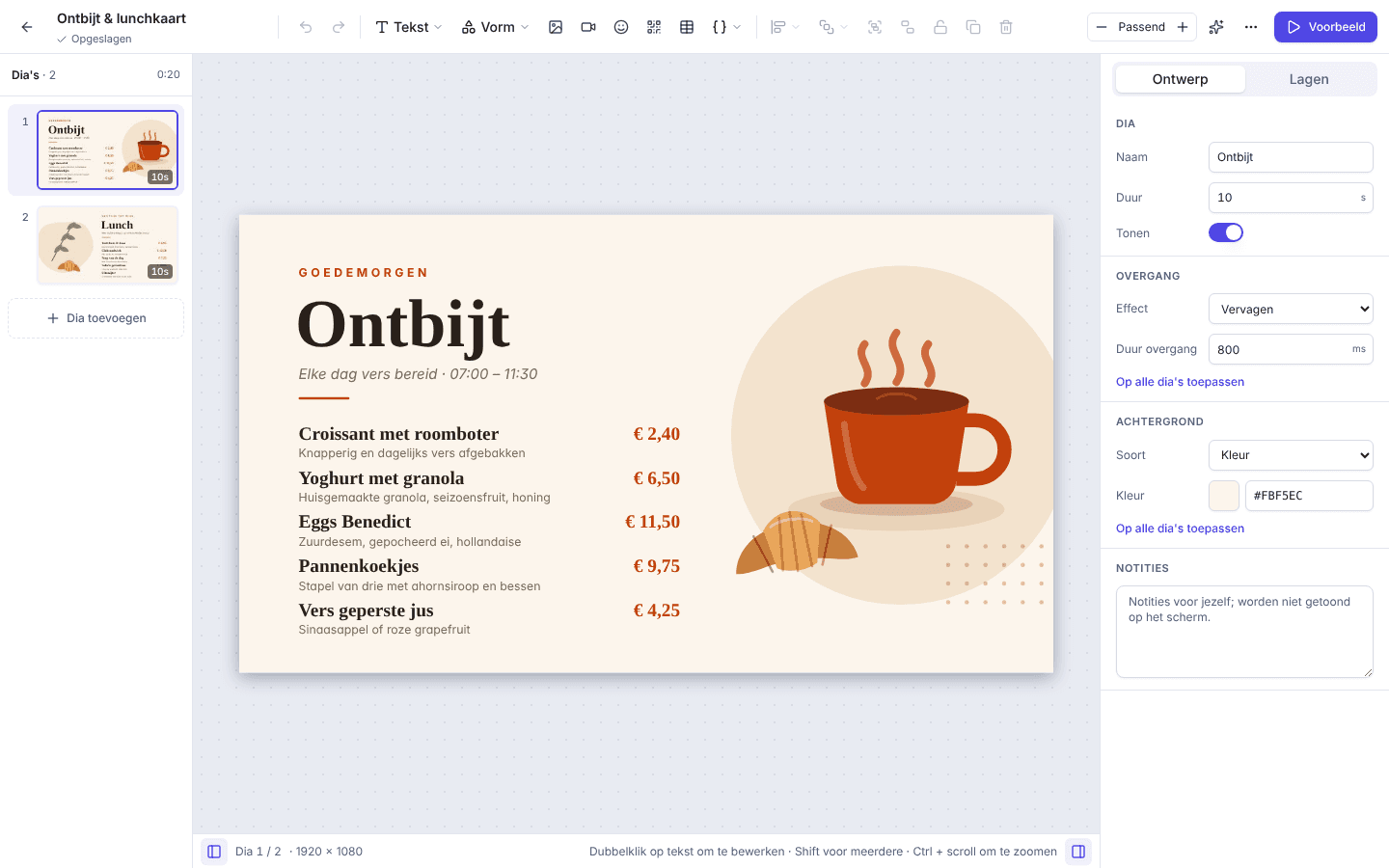The width and height of the screenshot is (1389, 868).
Task: Toggle the right properties panel icon
Action: coord(1078,852)
